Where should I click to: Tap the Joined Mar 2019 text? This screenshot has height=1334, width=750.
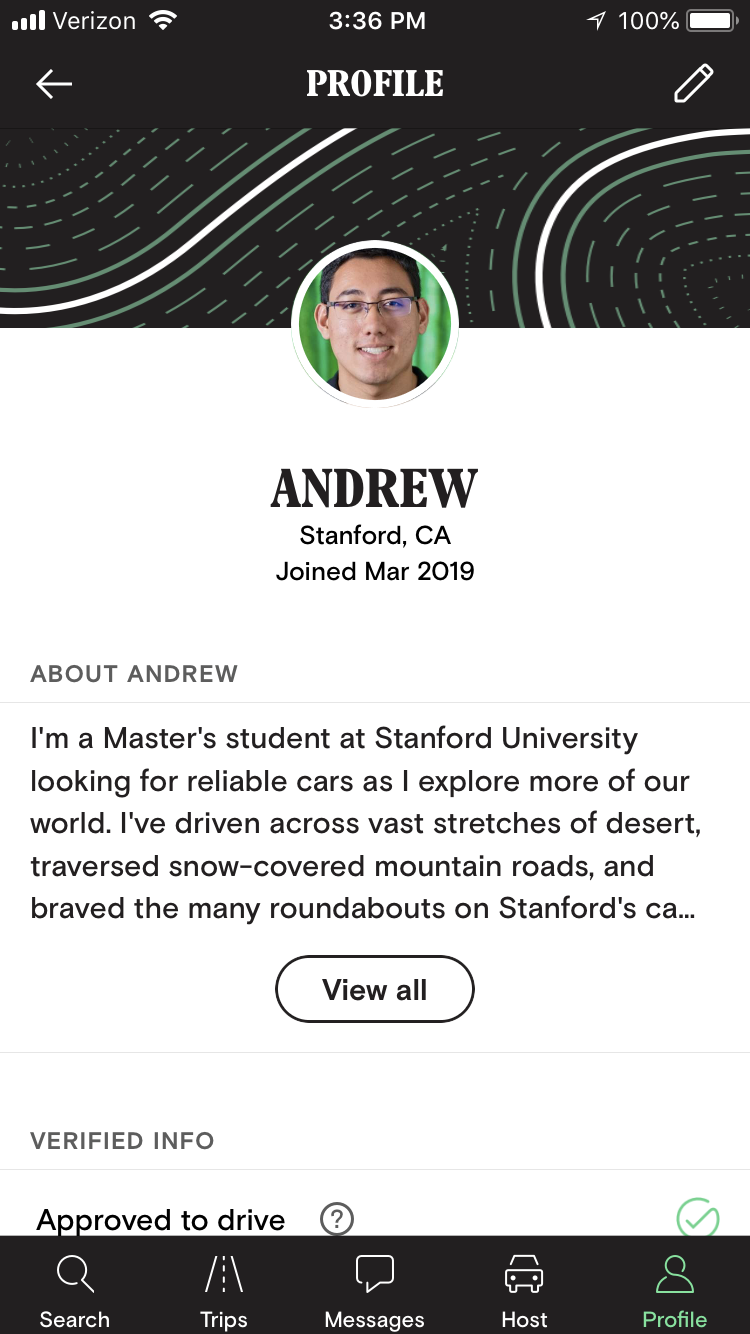point(375,572)
